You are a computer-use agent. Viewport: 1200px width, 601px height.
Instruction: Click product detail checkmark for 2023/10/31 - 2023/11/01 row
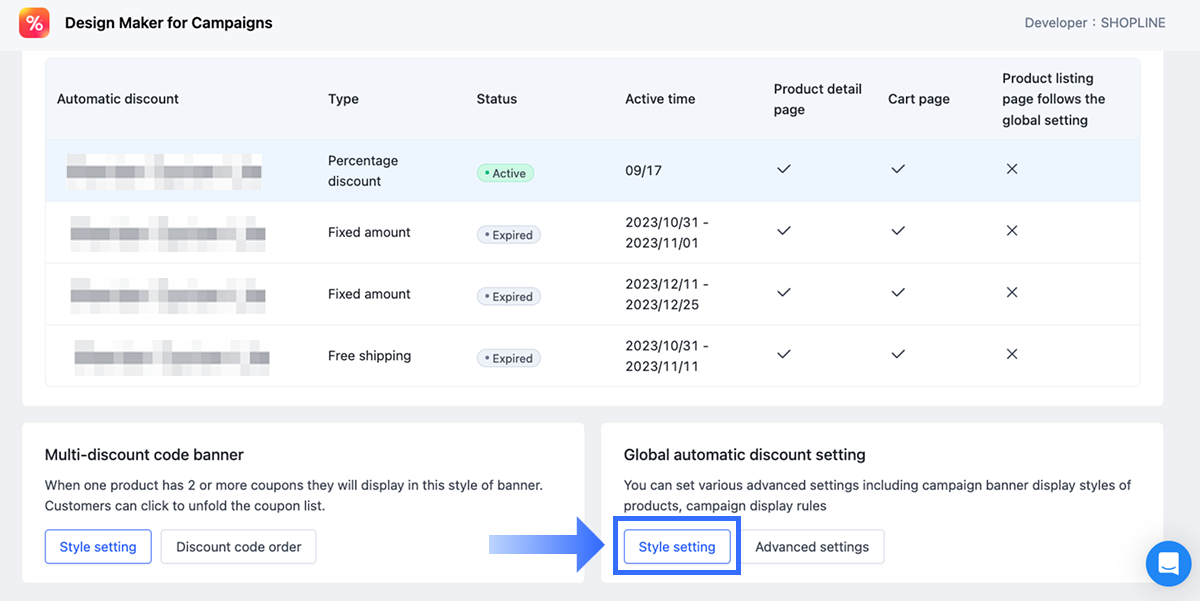[784, 231]
